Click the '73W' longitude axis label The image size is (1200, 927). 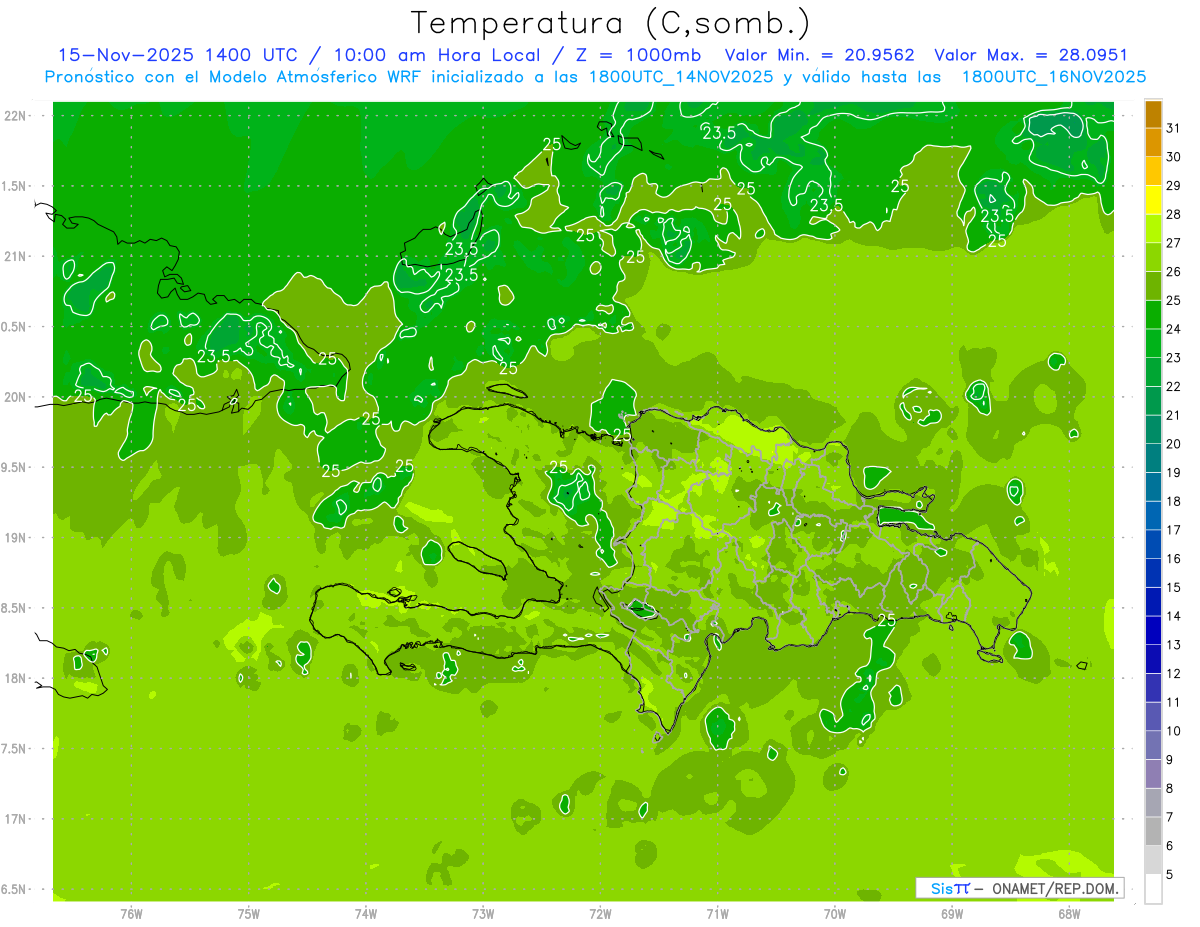pyautogui.click(x=483, y=913)
